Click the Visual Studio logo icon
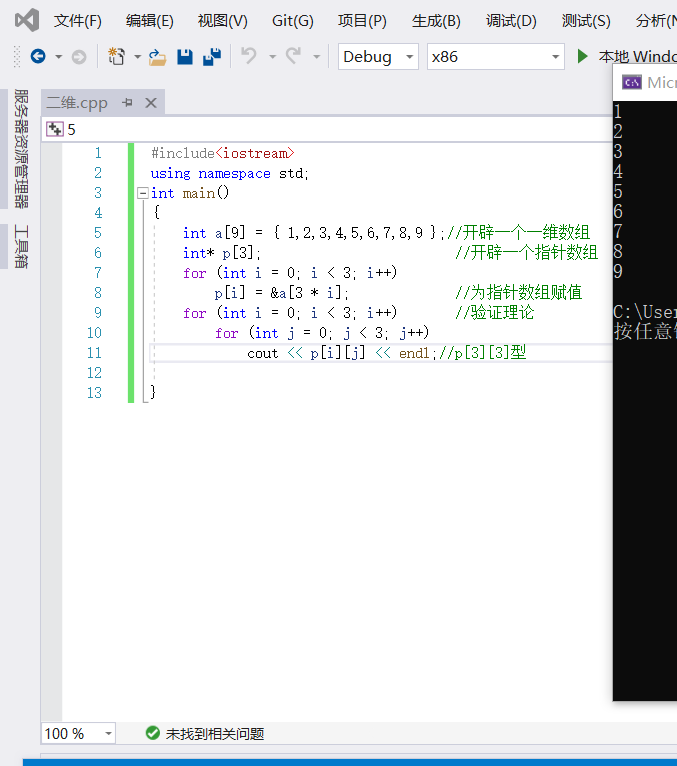This screenshot has height=766, width=677. pyautogui.click(x=27, y=21)
